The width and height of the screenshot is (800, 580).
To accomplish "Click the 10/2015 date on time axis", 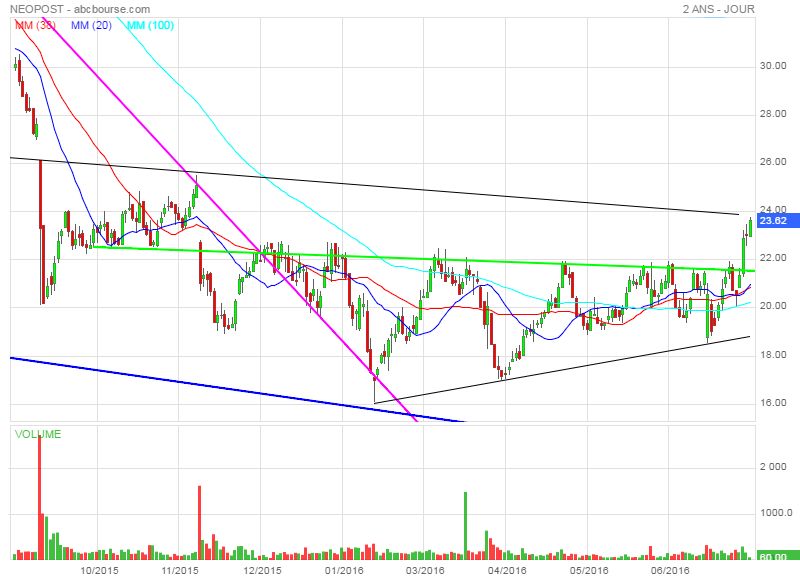I will click(x=99, y=570).
